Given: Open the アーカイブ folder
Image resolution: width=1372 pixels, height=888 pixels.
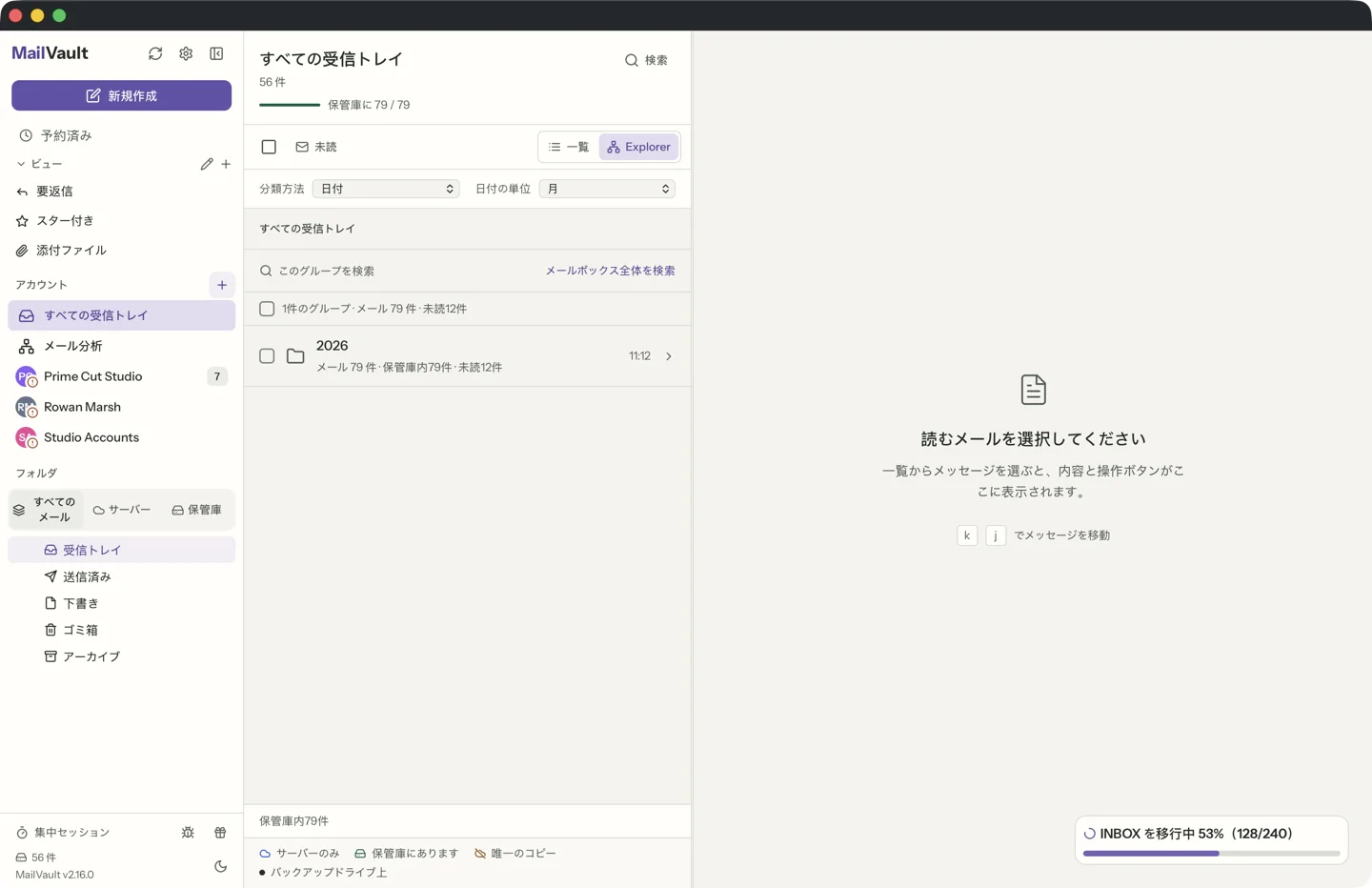Looking at the screenshot, I should [x=121, y=656].
